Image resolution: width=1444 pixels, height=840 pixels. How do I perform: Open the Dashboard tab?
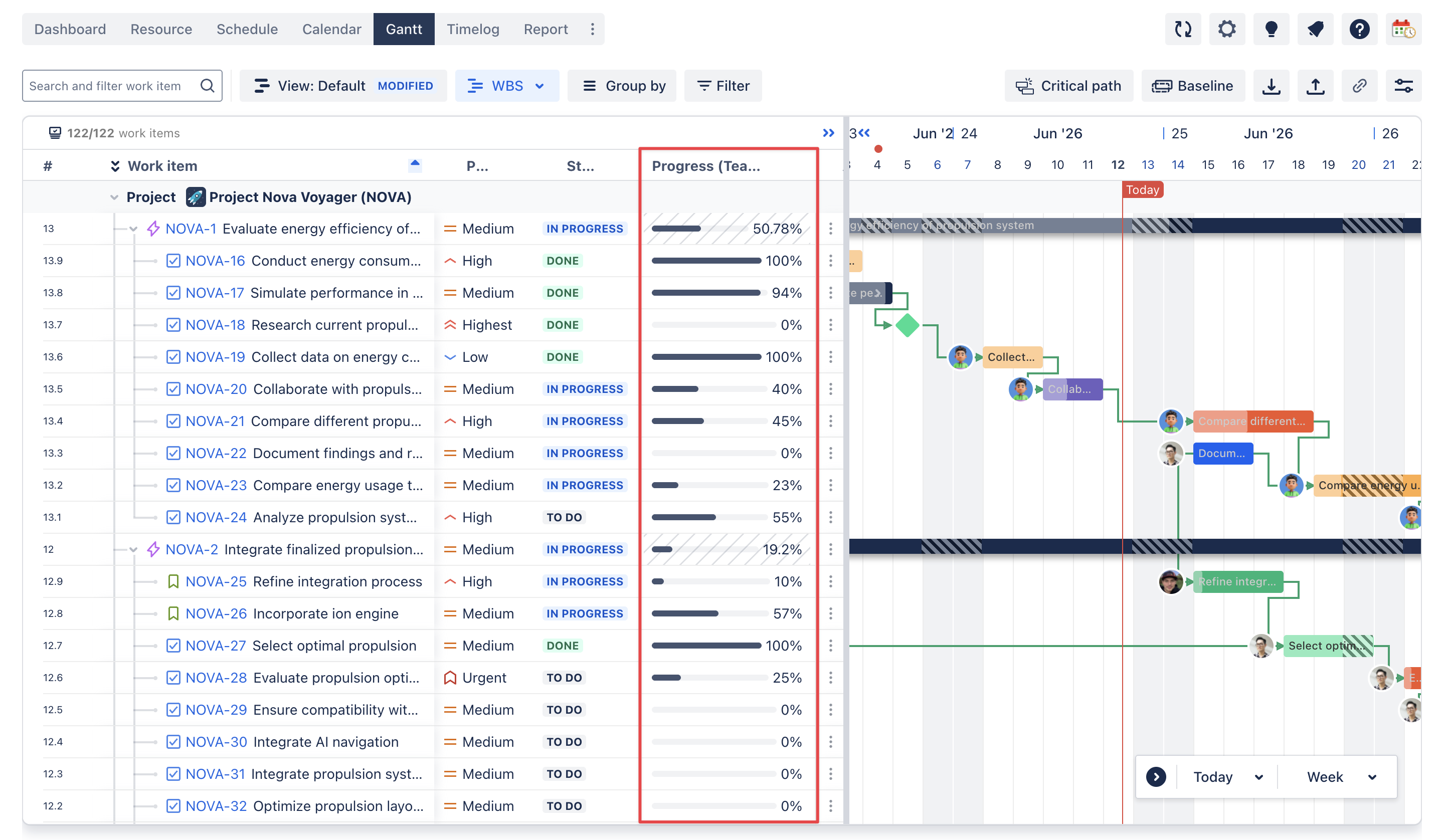tap(70, 29)
